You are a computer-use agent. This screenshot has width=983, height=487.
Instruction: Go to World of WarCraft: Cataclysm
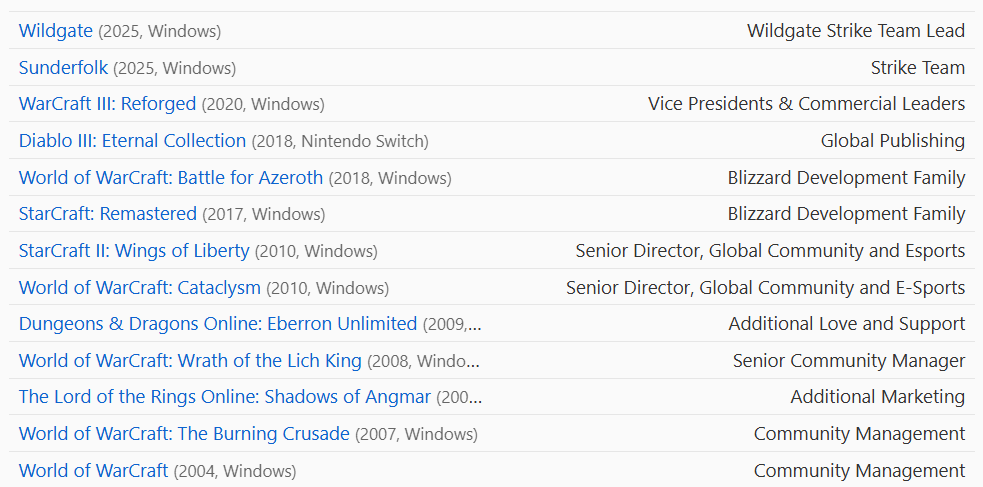click(x=139, y=288)
